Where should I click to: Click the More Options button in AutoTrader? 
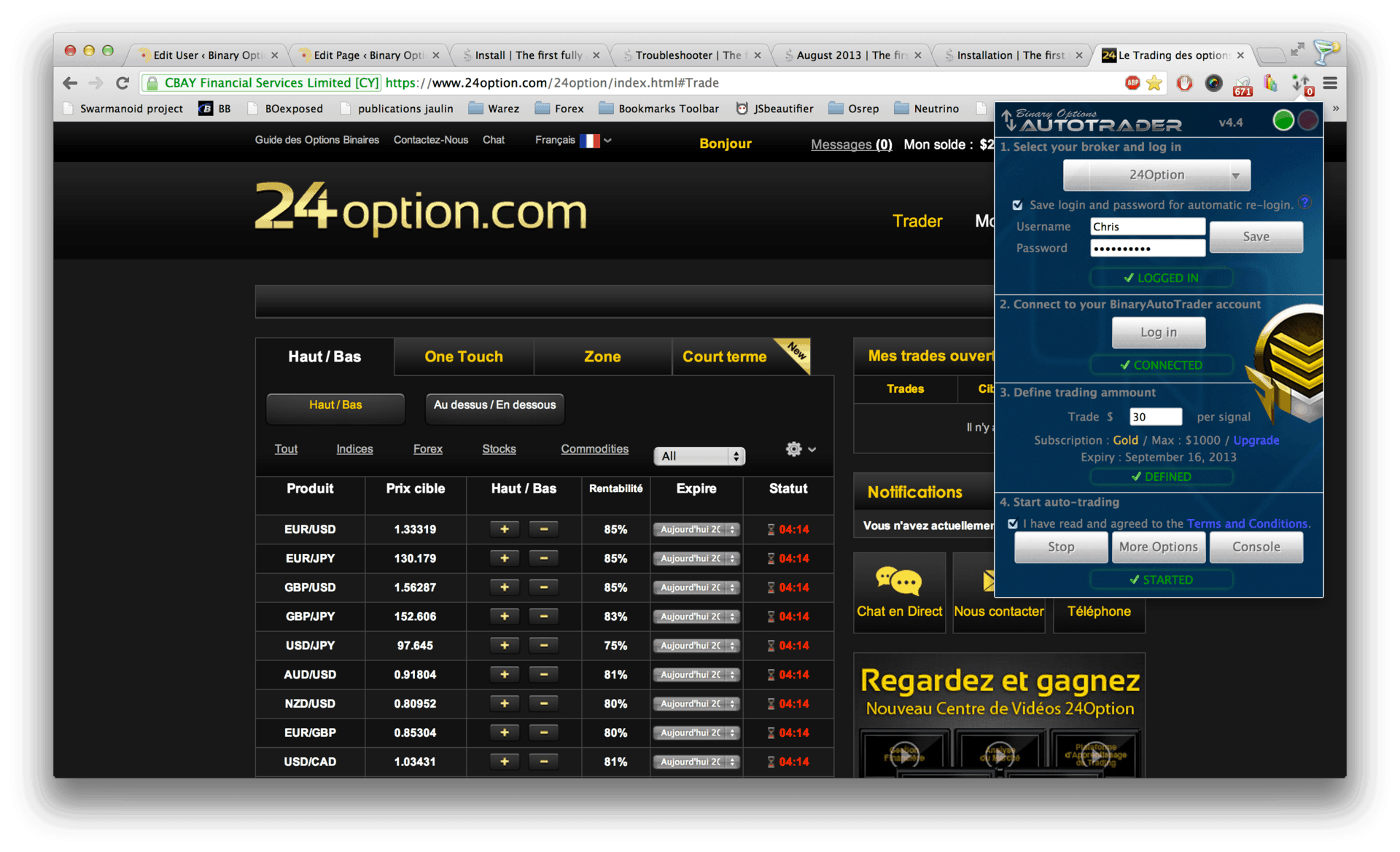pos(1158,546)
